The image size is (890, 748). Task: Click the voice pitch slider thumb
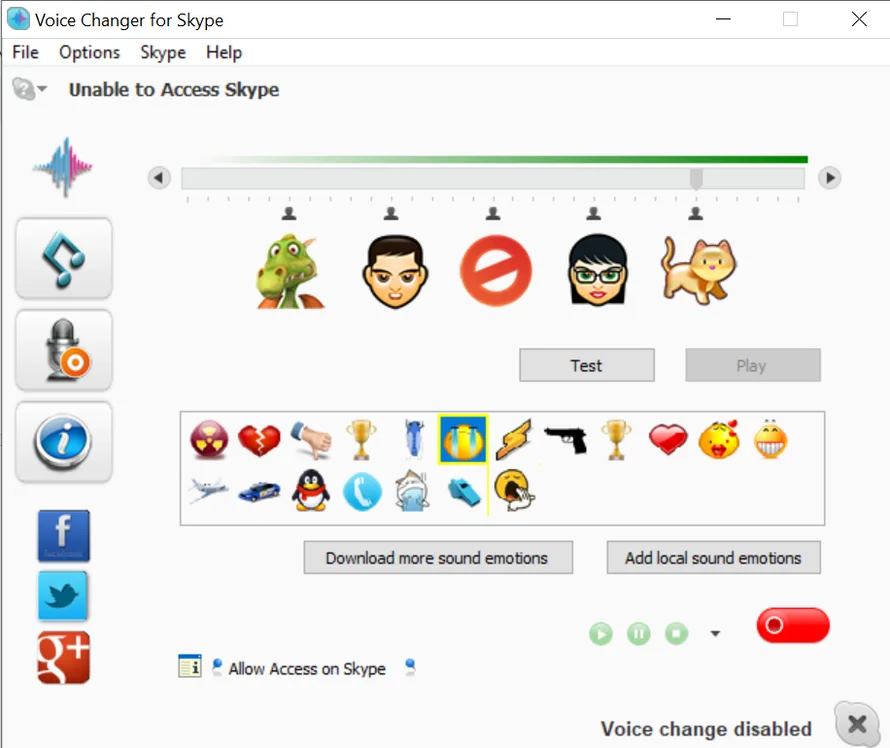click(696, 178)
